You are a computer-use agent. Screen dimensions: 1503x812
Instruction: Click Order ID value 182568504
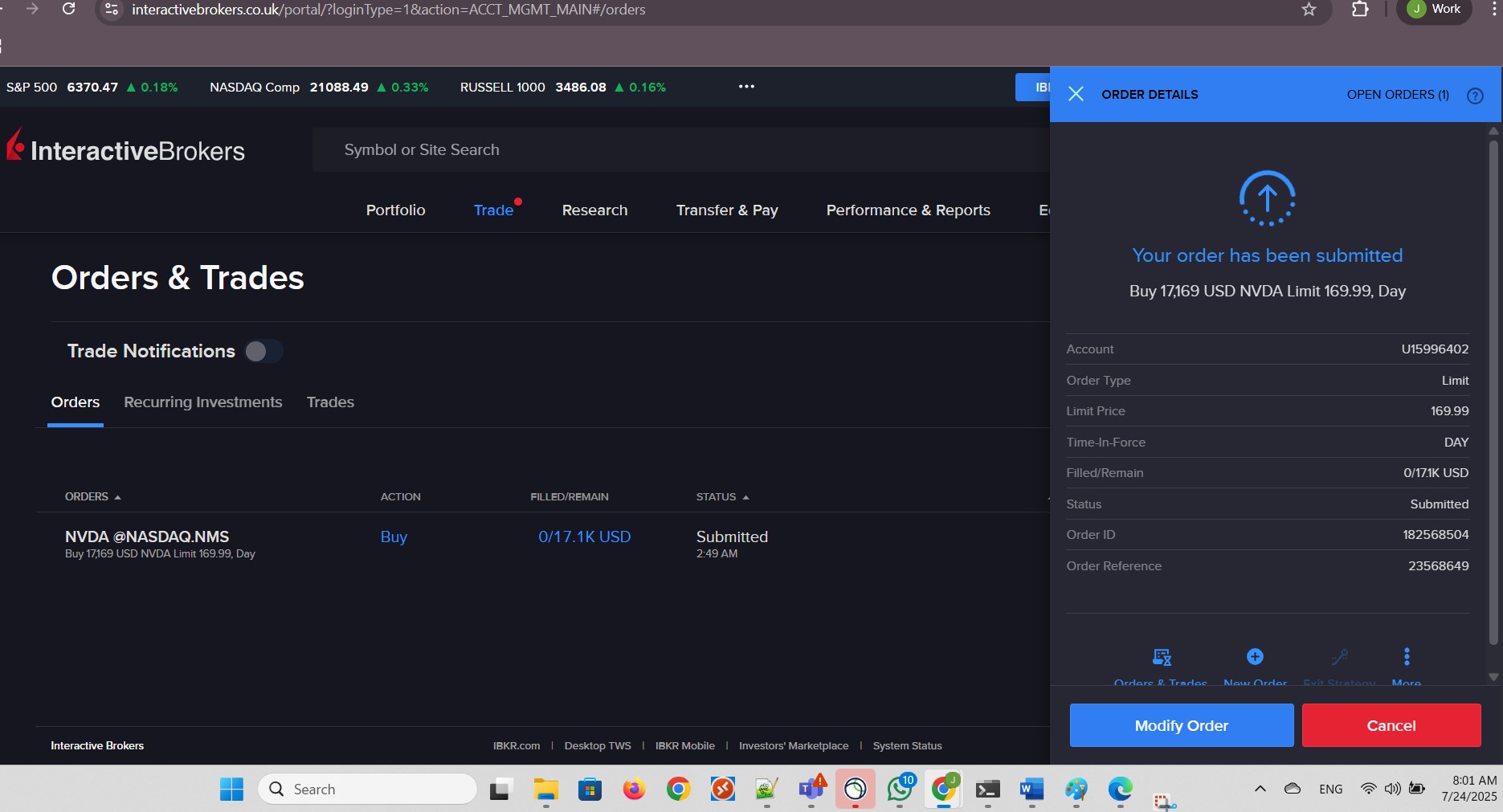click(1436, 535)
